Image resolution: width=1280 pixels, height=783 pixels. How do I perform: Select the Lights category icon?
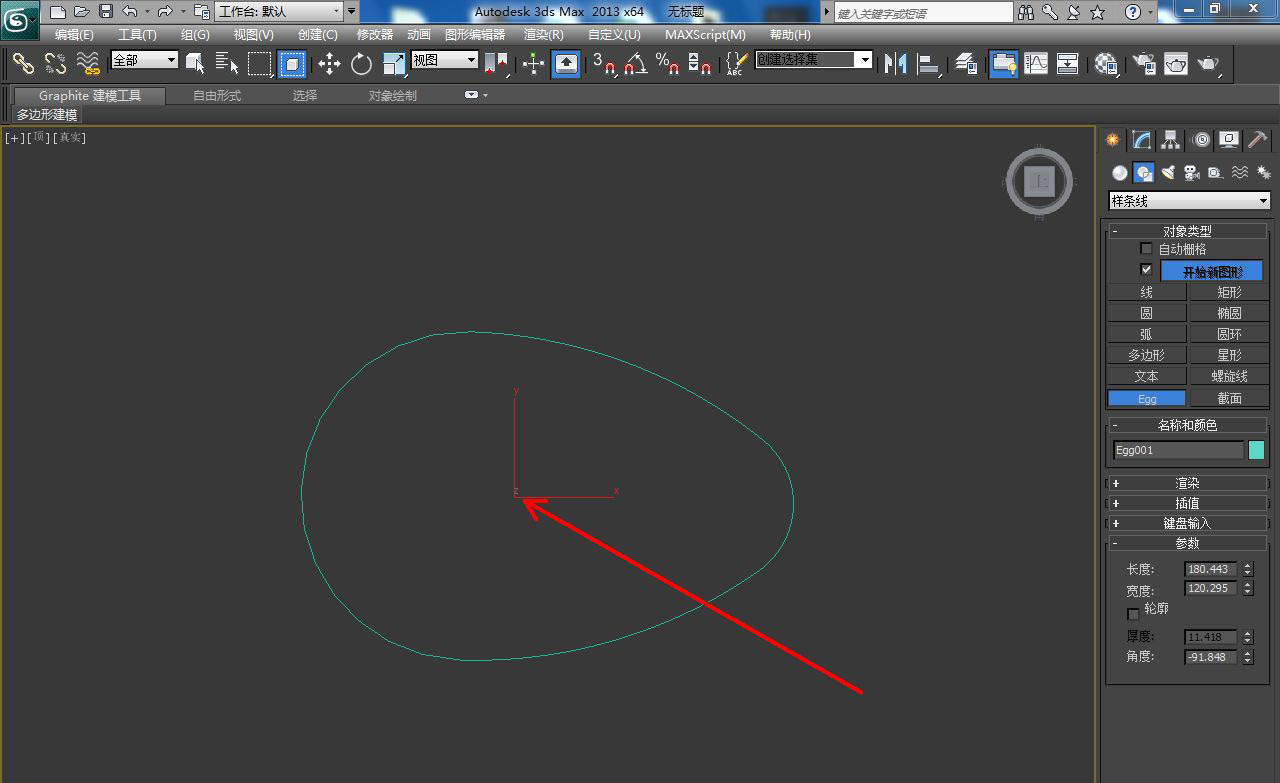[x=1168, y=173]
